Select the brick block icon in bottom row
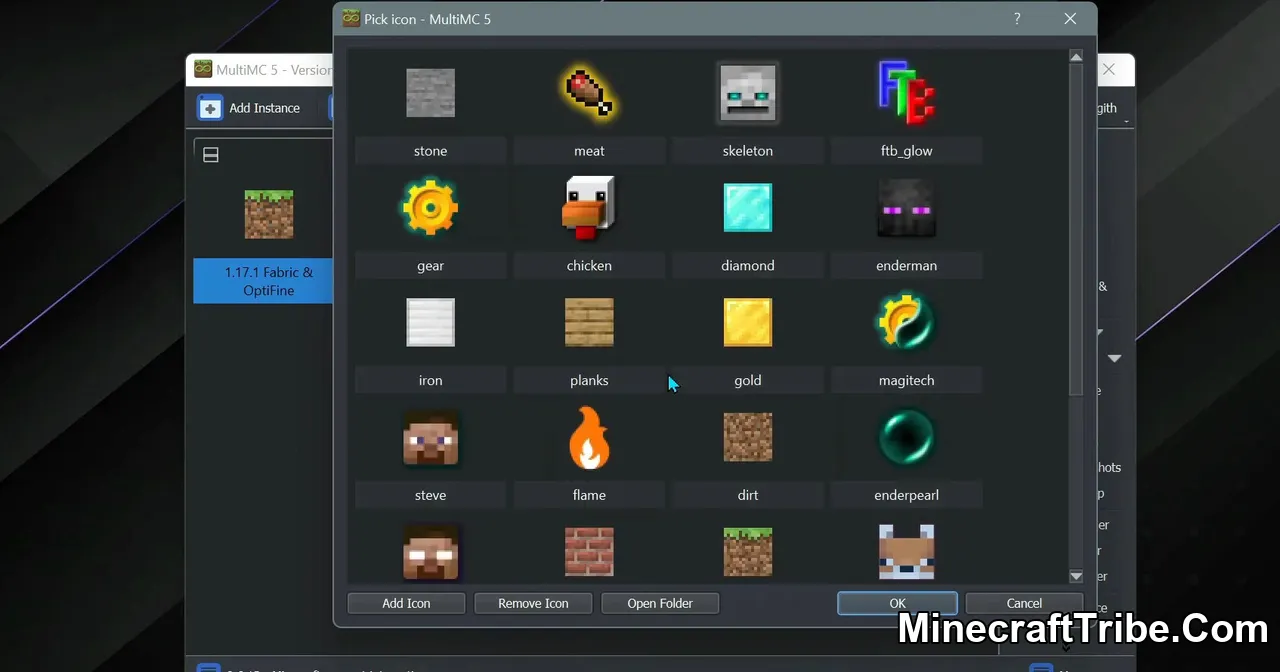The height and width of the screenshot is (672, 1280). 589,552
